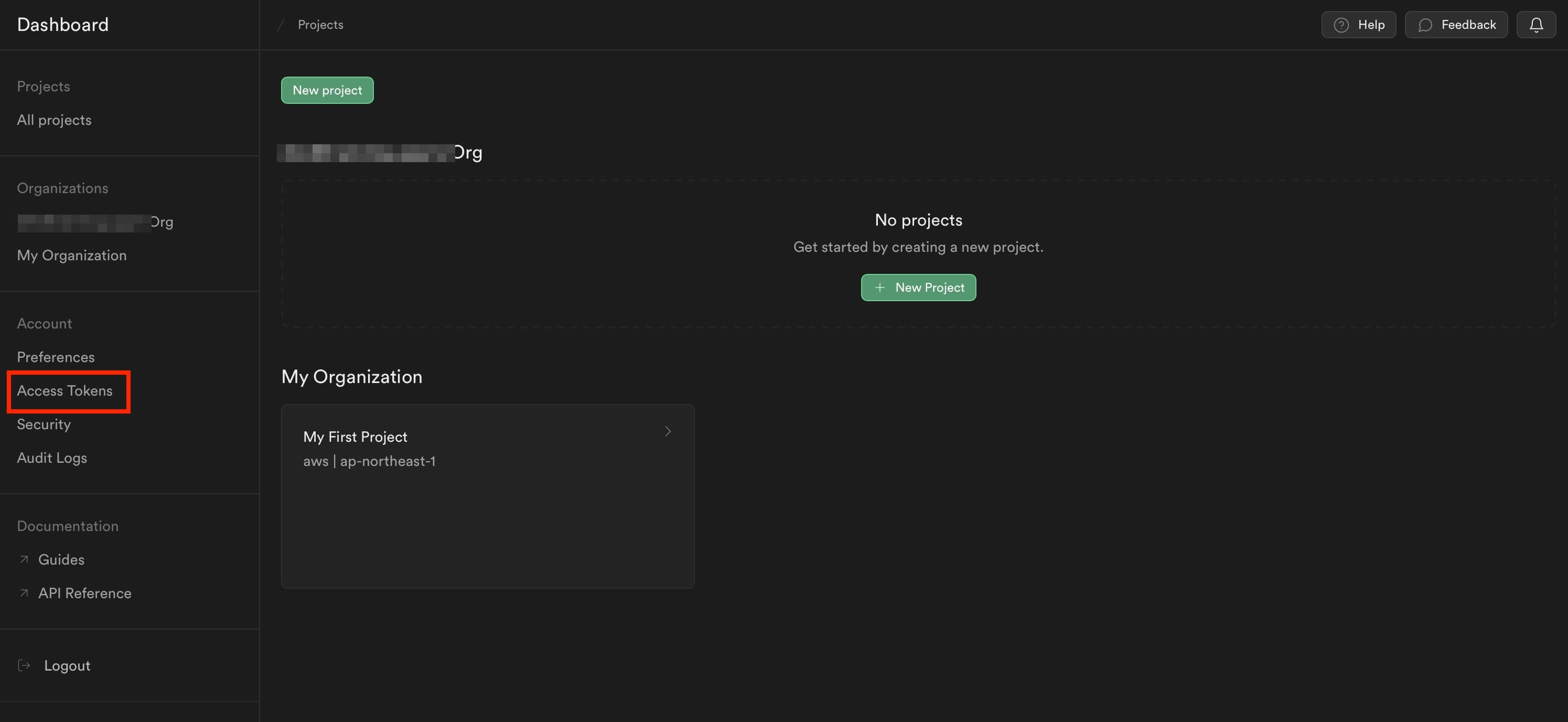Click the external arrow icon beside API Reference
Image resolution: width=1568 pixels, height=722 pixels.
click(x=24, y=592)
